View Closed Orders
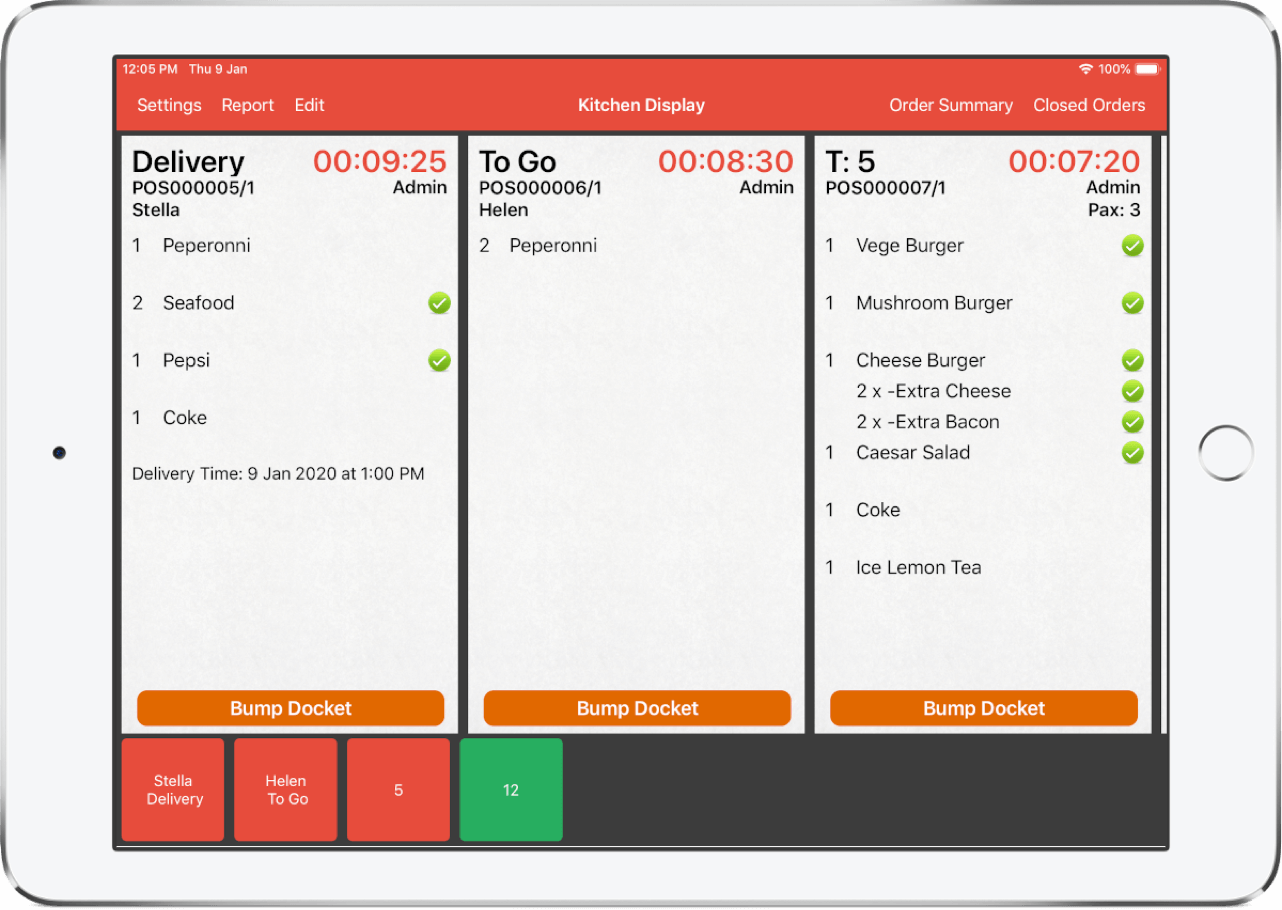 click(x=1089, y=105)
